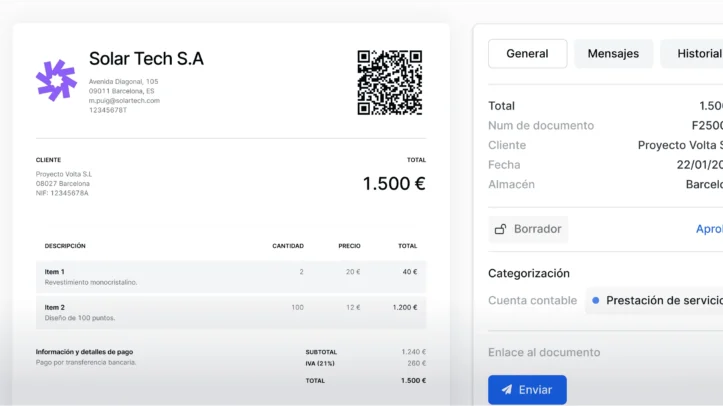Click the Borrador status button

coord(528,229)
